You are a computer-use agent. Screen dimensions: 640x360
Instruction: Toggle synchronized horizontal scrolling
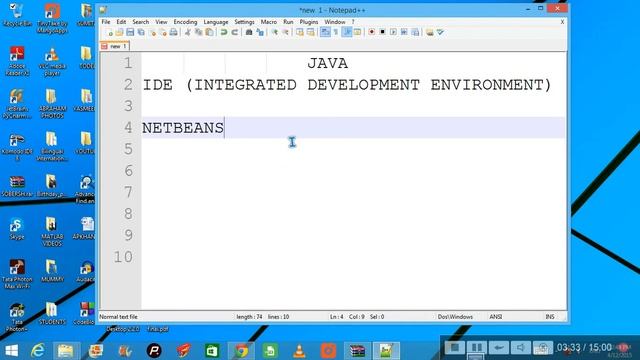pos(311,32)
